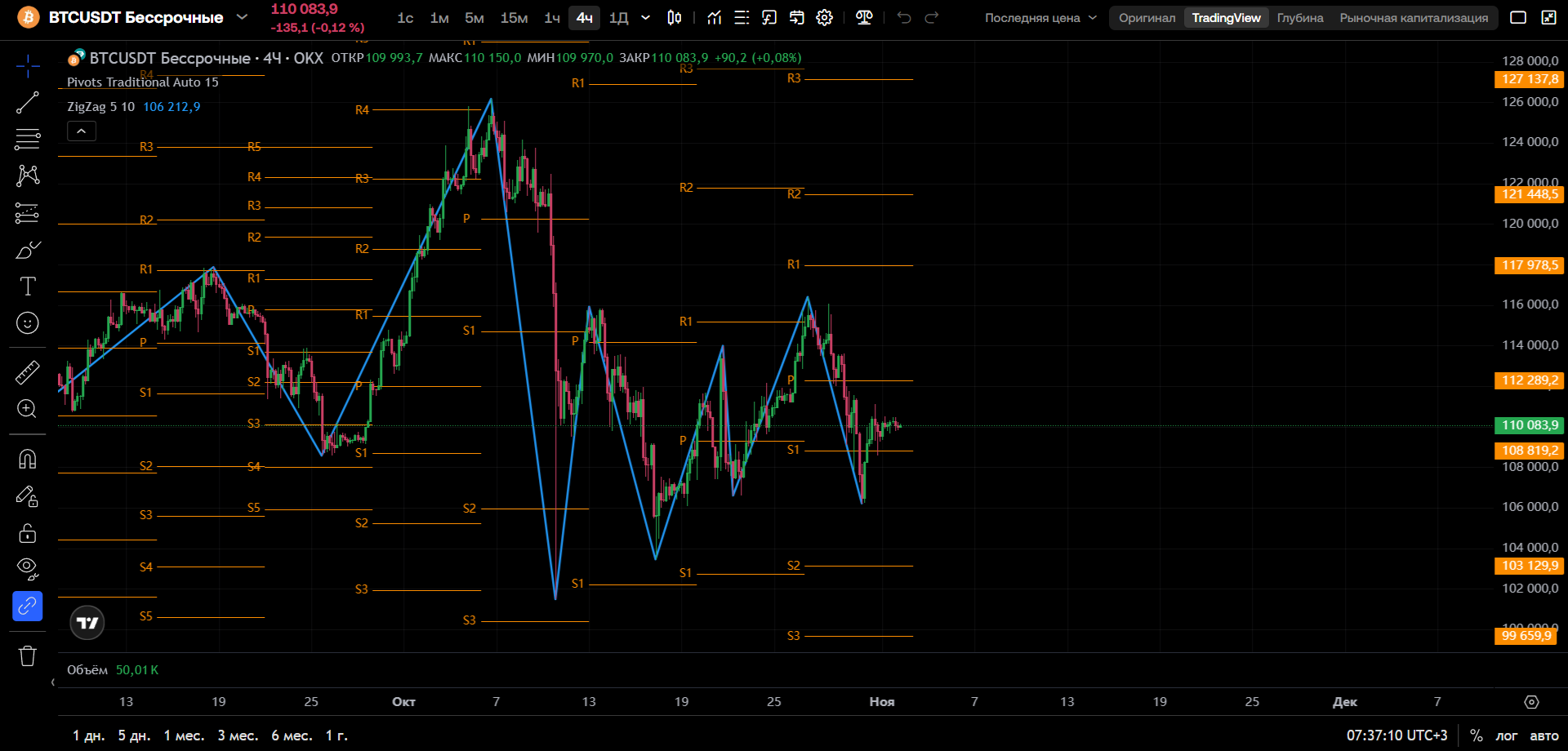Open more timeframes dropdown

pos(645,17)
